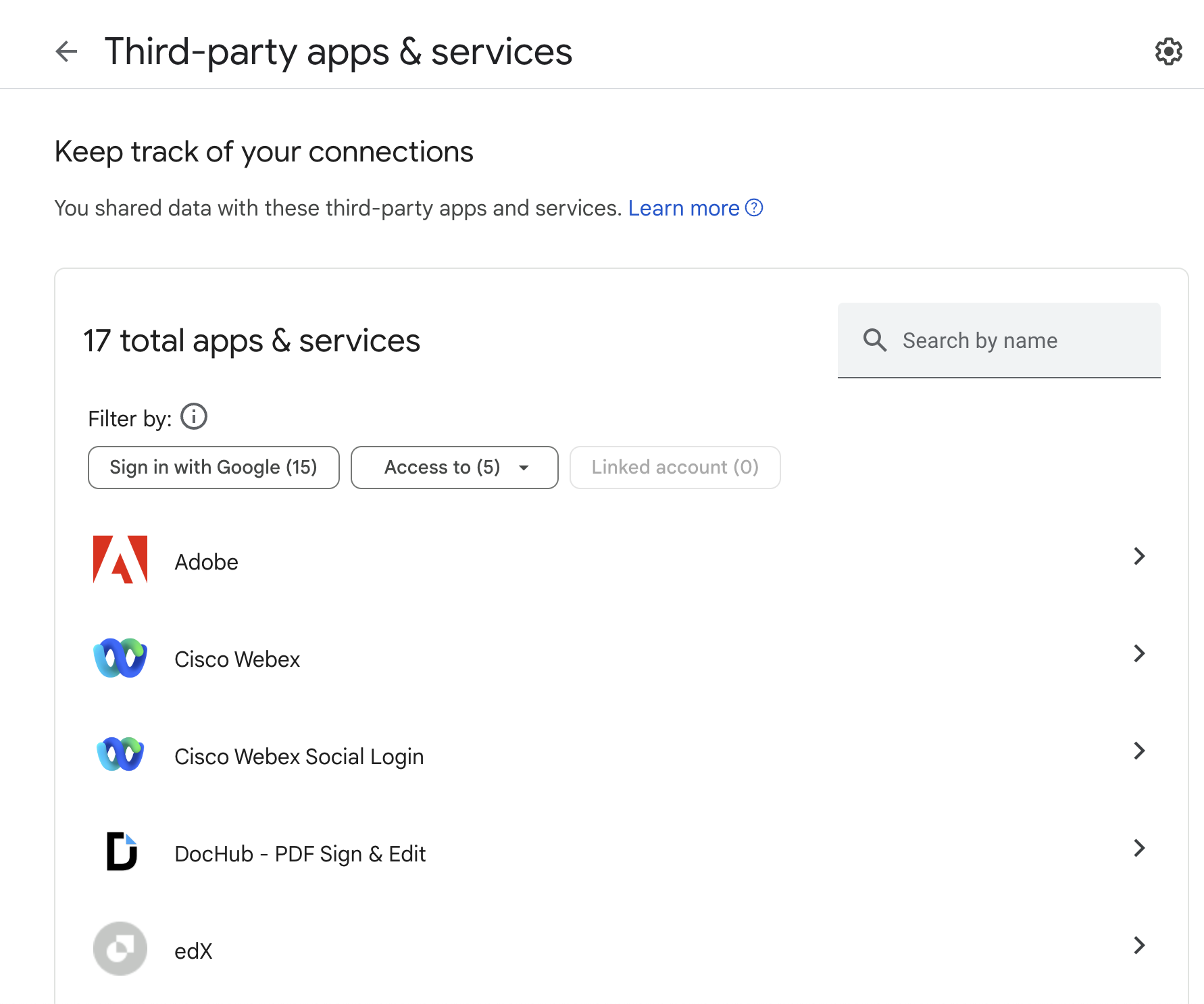Click the Cisco Webex app icon
Image resolution: width=1204 pixels, height=1004 pixels.
(x=120, y=658)
